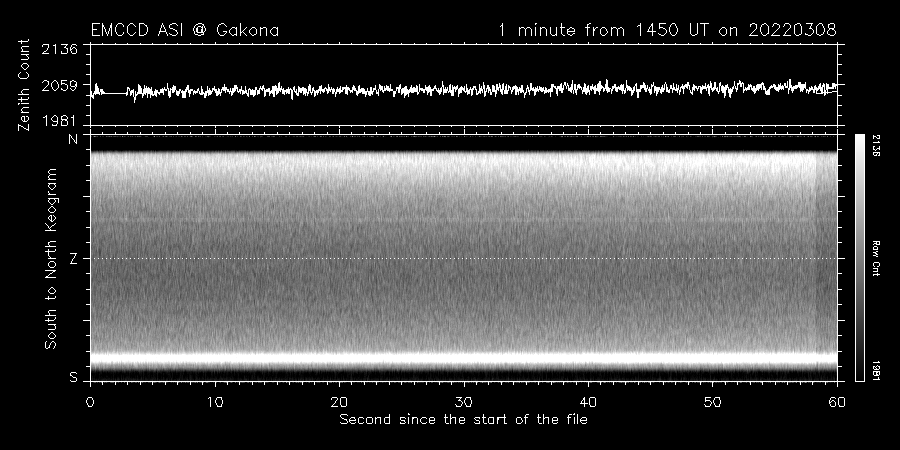The image size is (900, 450).
Task: Click the 'Raw Cnt' colorbar label
Action: [x=875, y=258]
